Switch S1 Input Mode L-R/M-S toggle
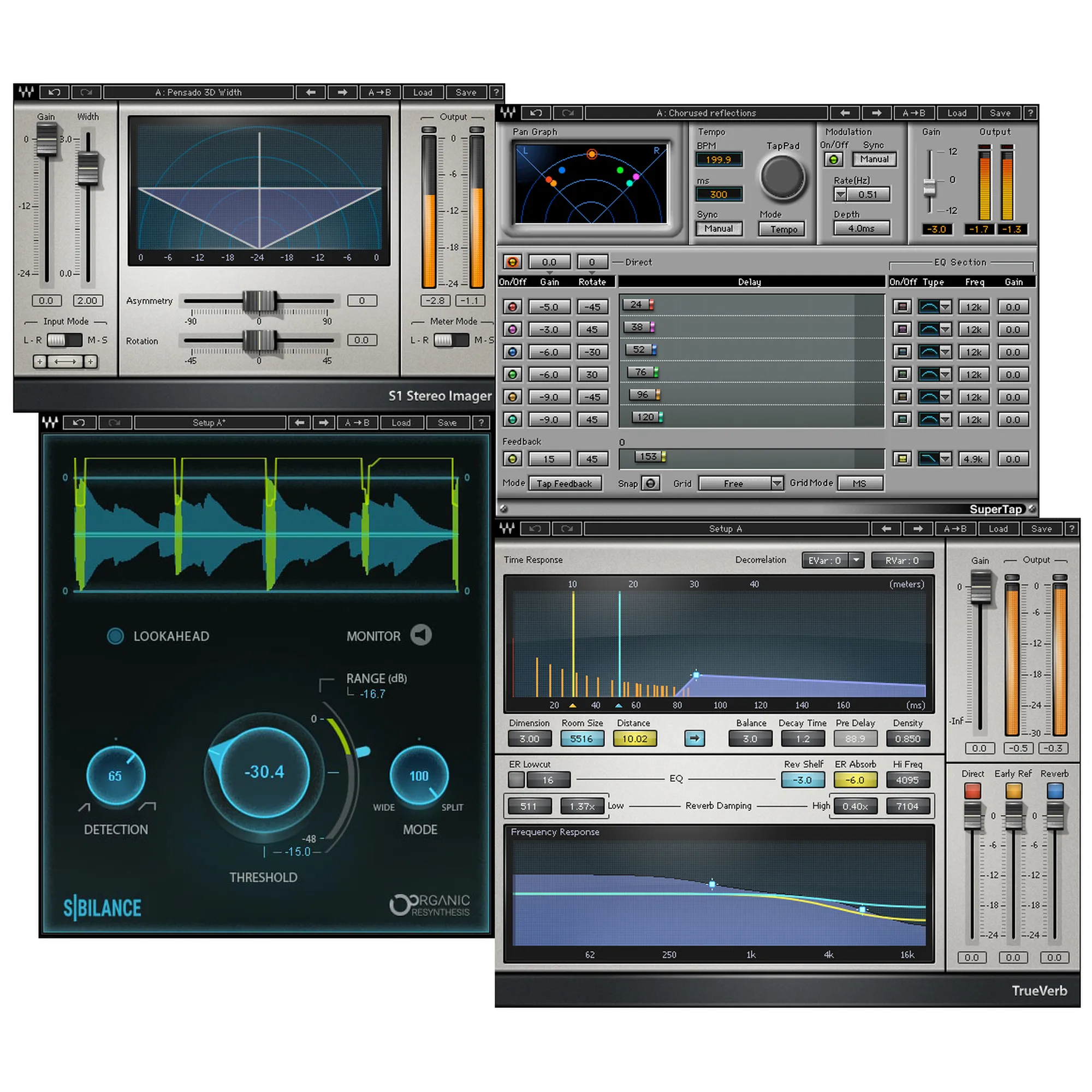 [x=64, y=340]
